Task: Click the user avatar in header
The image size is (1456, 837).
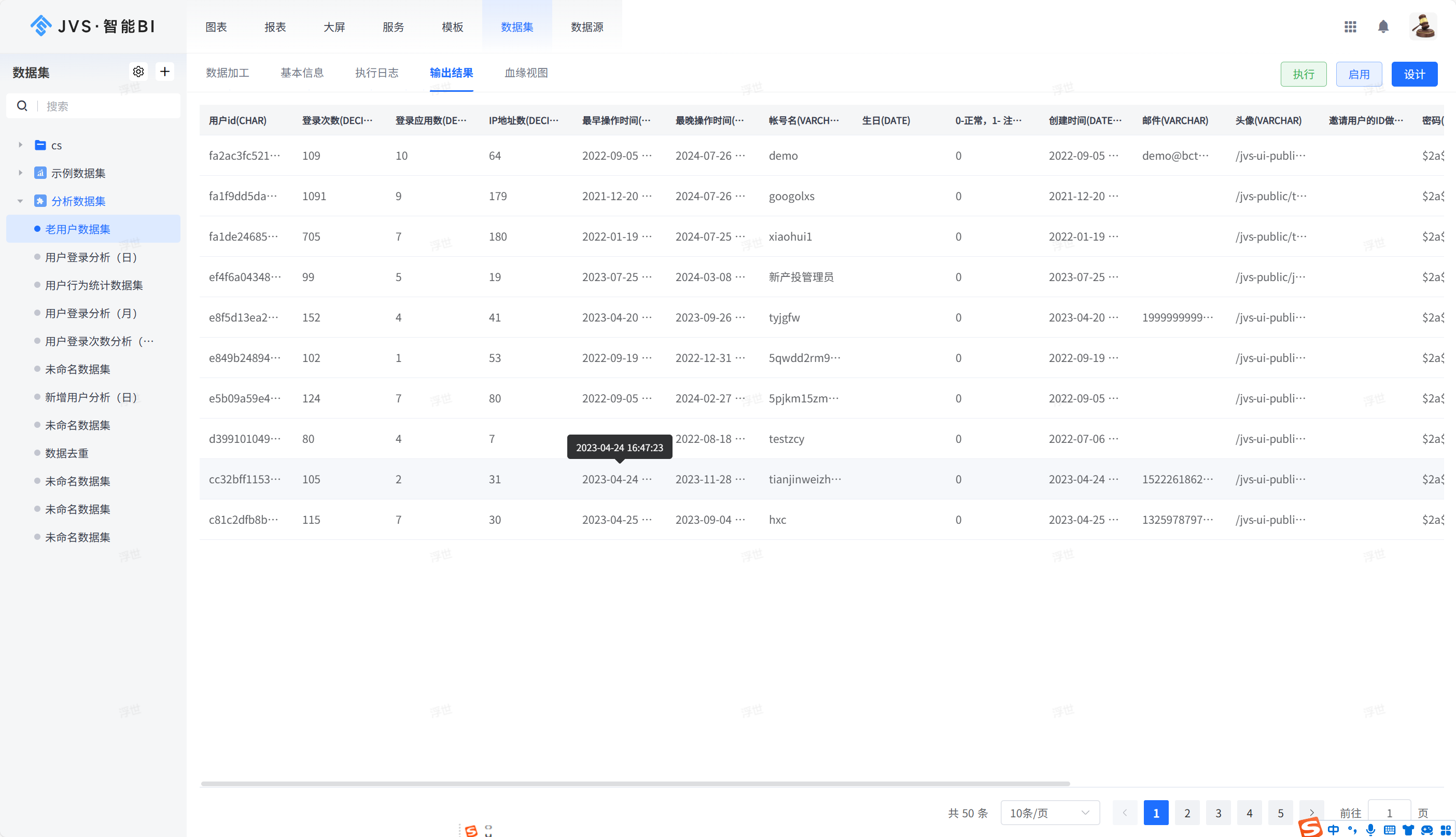Action: click(1423, 26)
